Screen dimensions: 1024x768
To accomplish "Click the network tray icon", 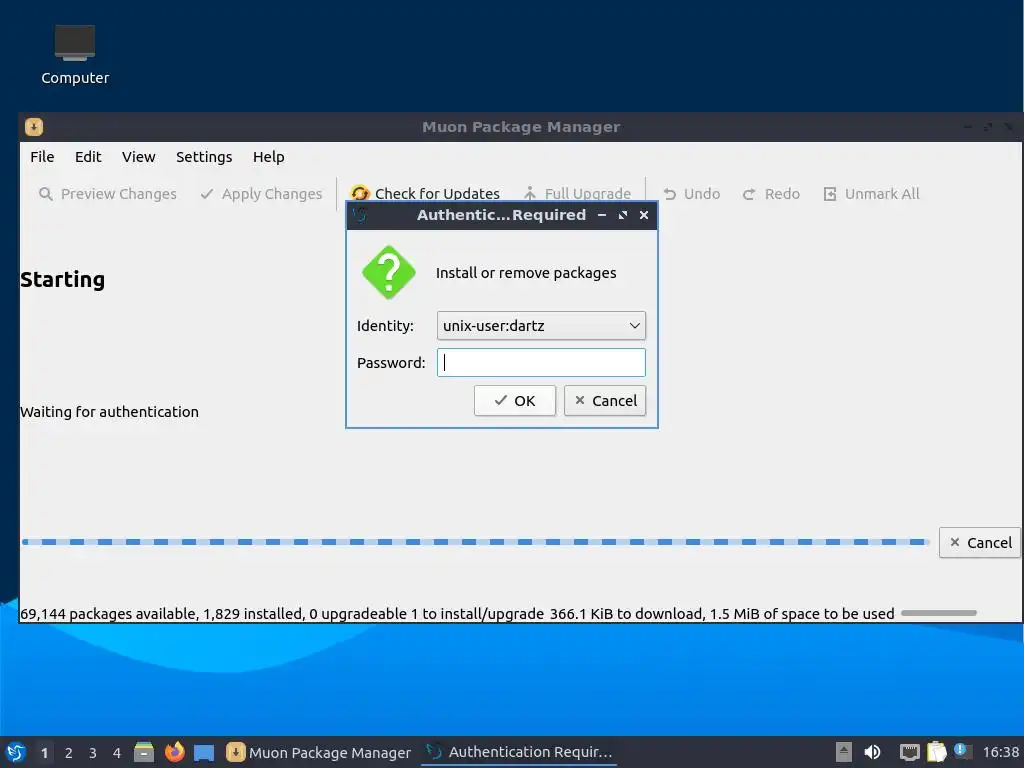I will pyautogui.click(x=909, y=752).
